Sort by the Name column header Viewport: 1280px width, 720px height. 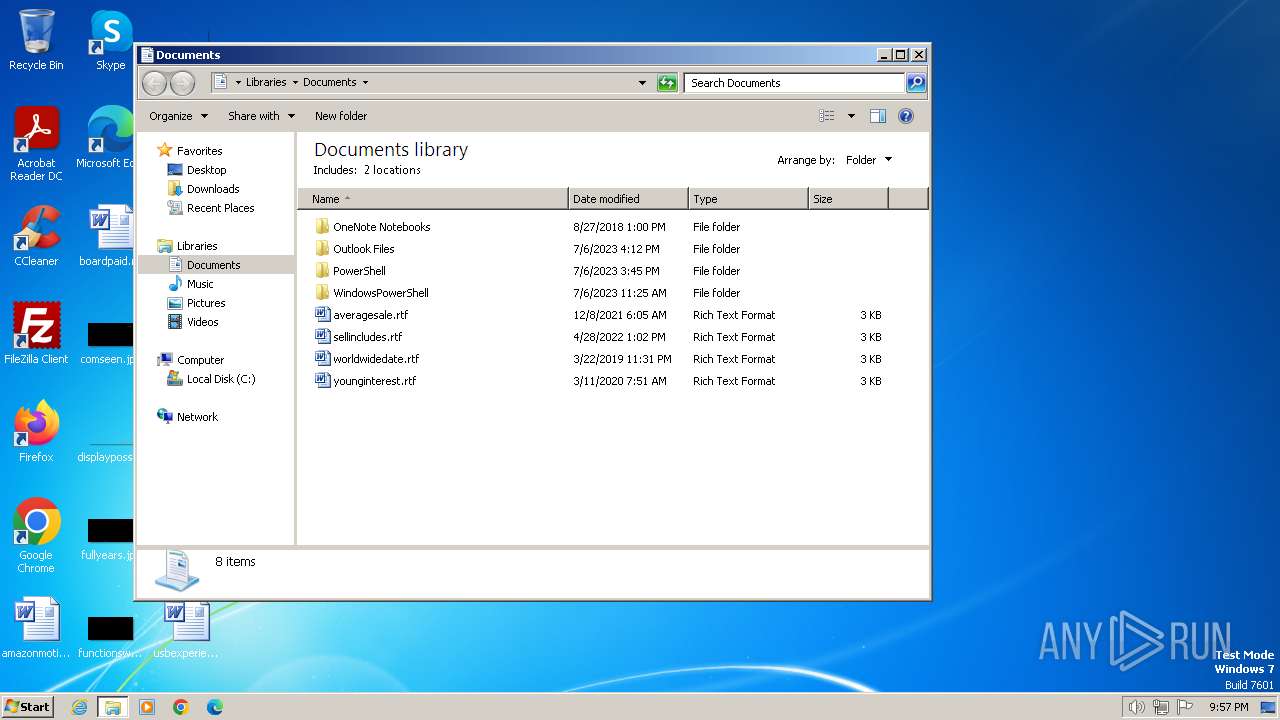pyautogui.click(x=433, y=199)
